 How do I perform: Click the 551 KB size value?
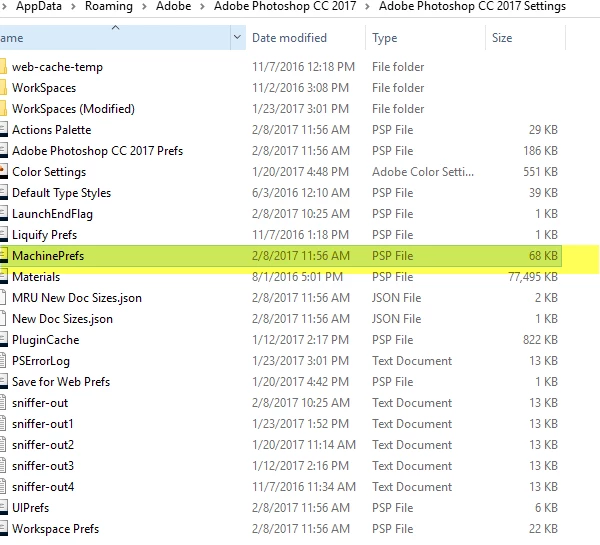(x=540, y=171)
